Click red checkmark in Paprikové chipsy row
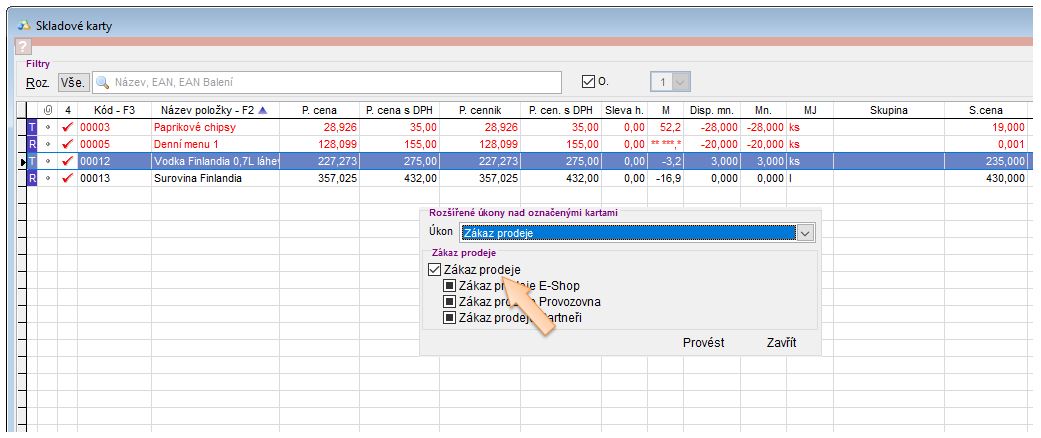The width and height of the screenshot is (1041, 438). pyautogui.click(x=68, y=128)
